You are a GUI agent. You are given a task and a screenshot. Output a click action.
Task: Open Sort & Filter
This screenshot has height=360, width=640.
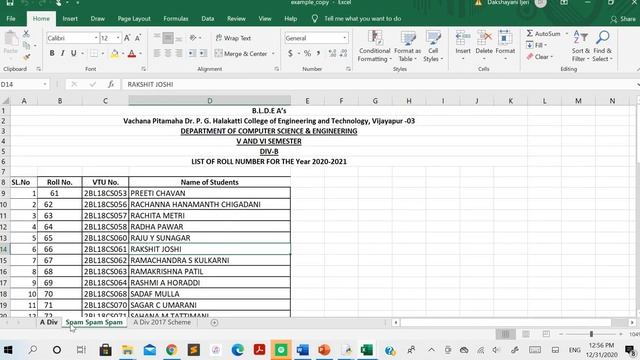click(580, 46)
